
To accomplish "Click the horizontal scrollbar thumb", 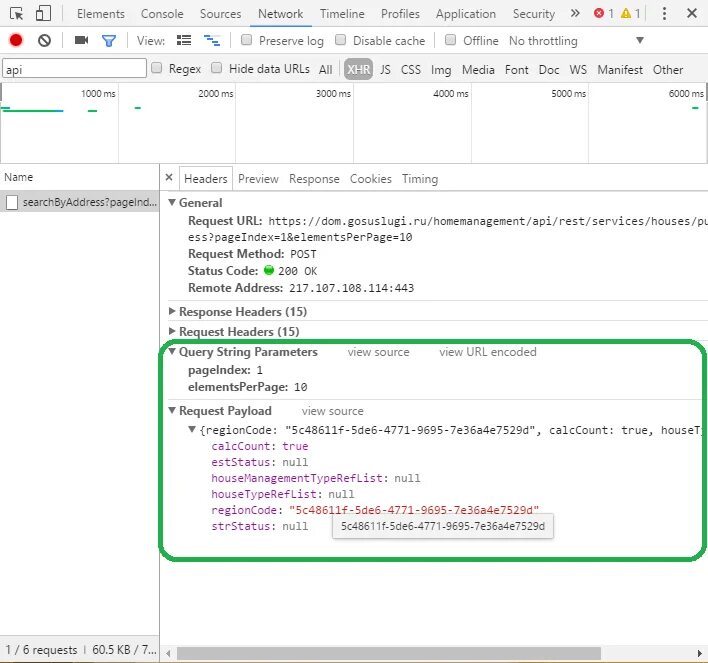I will pos(388,653).
